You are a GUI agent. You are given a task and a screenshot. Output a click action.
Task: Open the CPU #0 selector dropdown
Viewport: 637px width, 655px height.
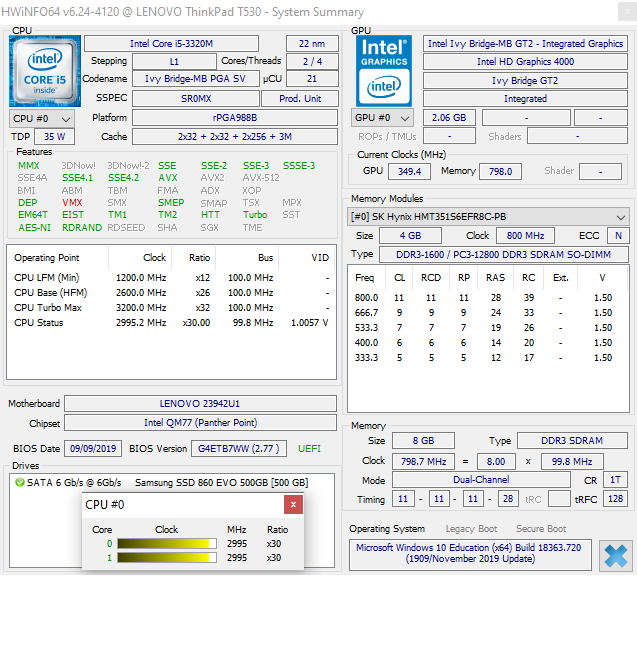pyautogui.click(x=42, y=119)
